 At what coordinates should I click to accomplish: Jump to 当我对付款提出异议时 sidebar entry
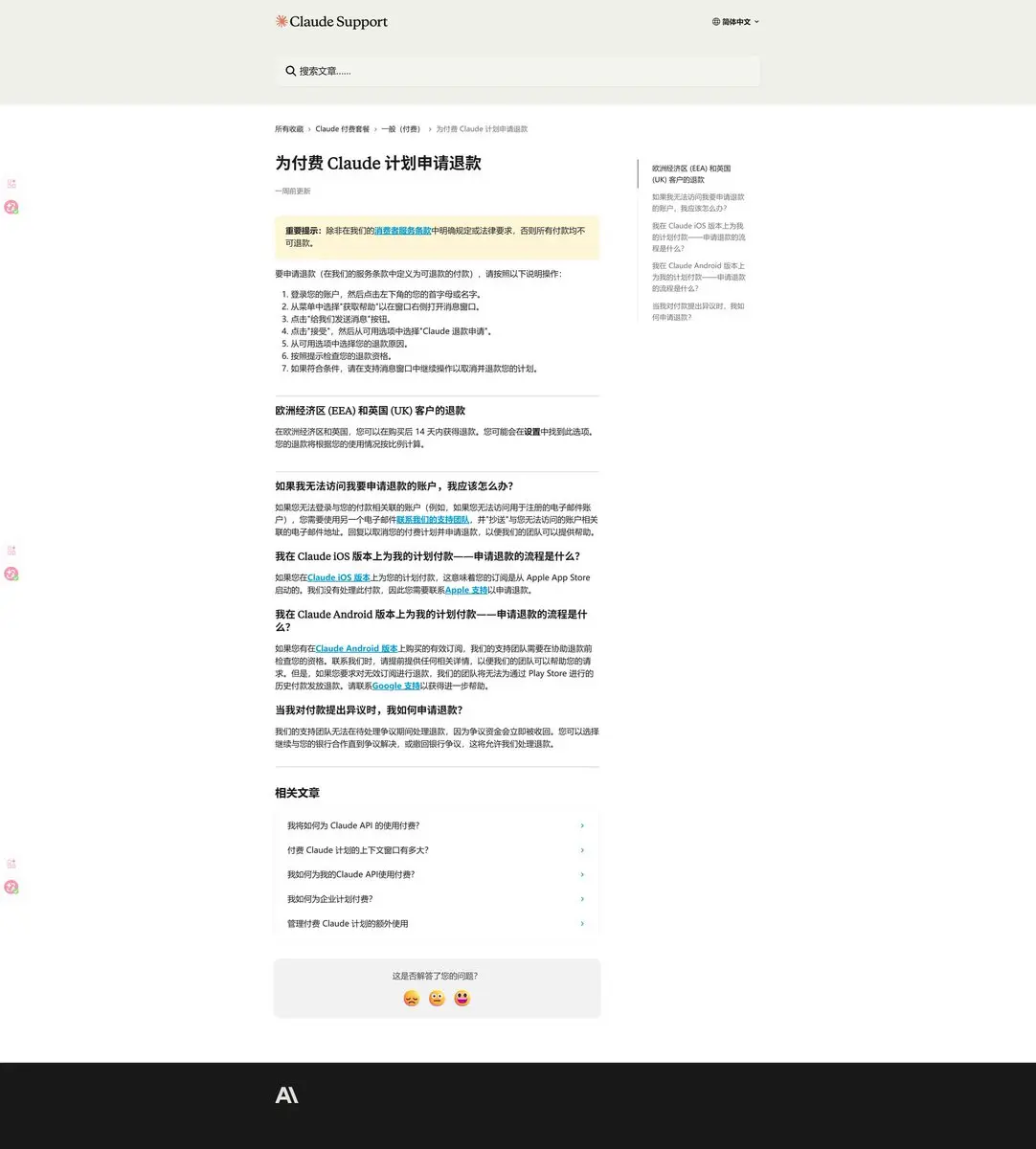[x=698, y=312]
